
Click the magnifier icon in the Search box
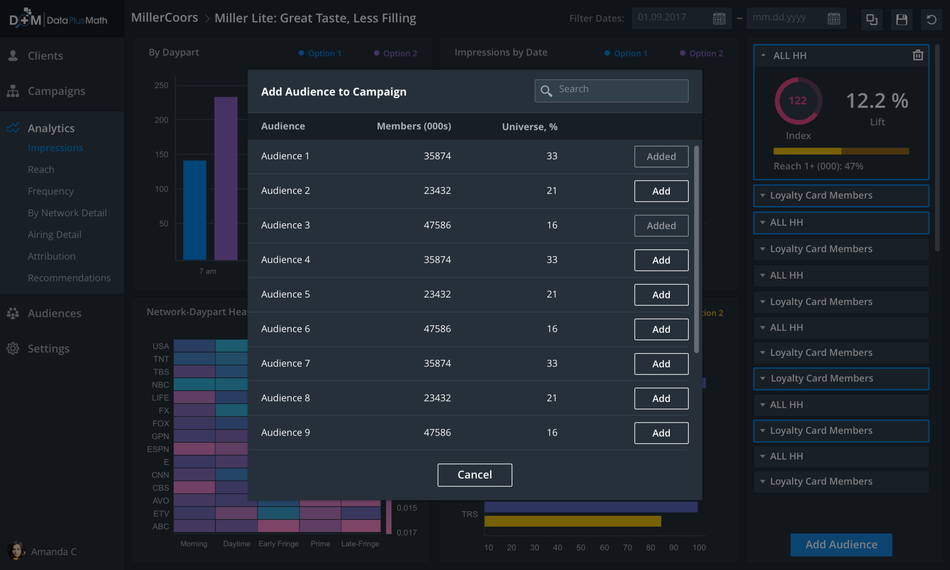[x=547, y=91]
